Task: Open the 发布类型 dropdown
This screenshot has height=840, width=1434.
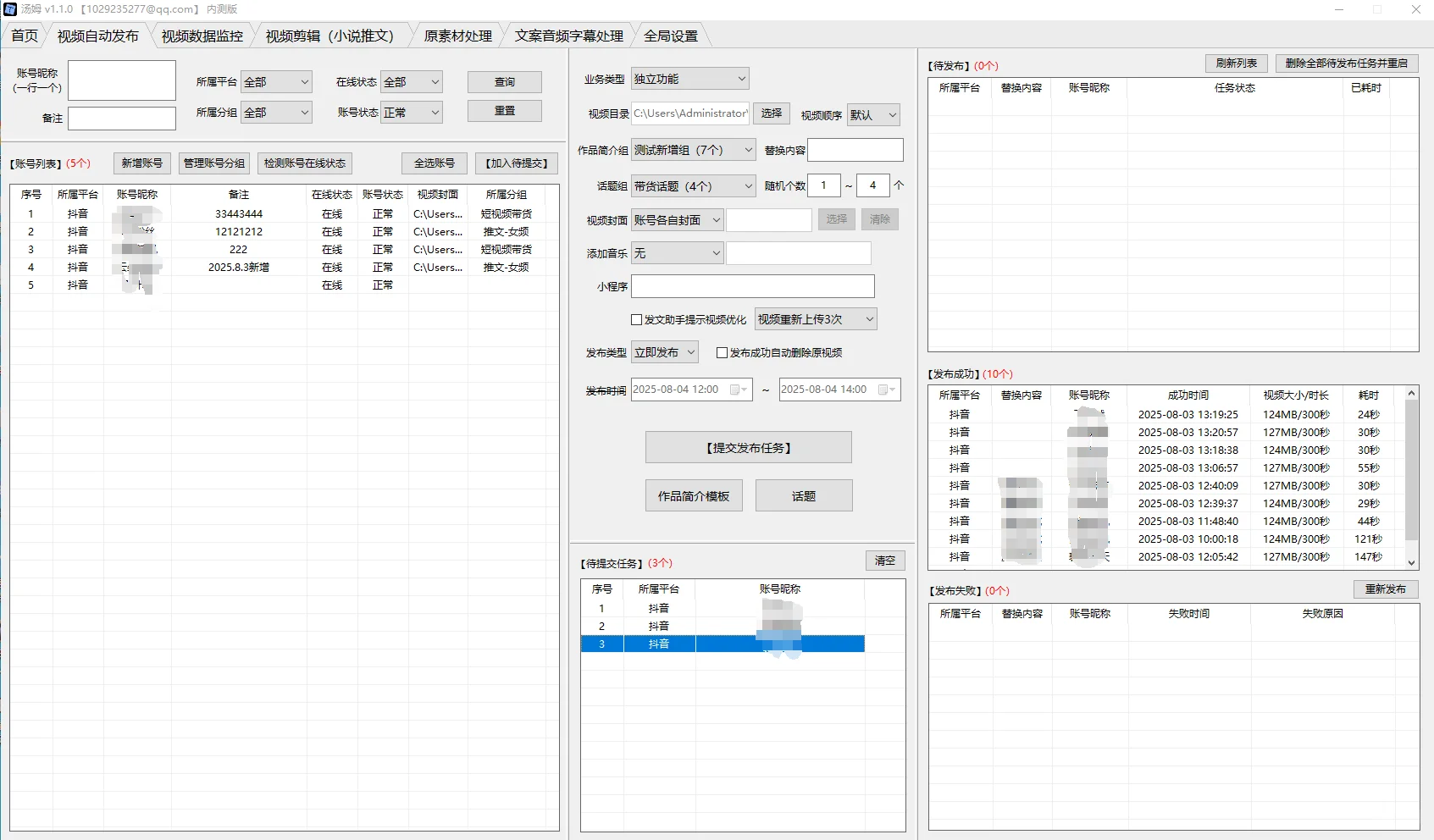Action: pos(665,352)
